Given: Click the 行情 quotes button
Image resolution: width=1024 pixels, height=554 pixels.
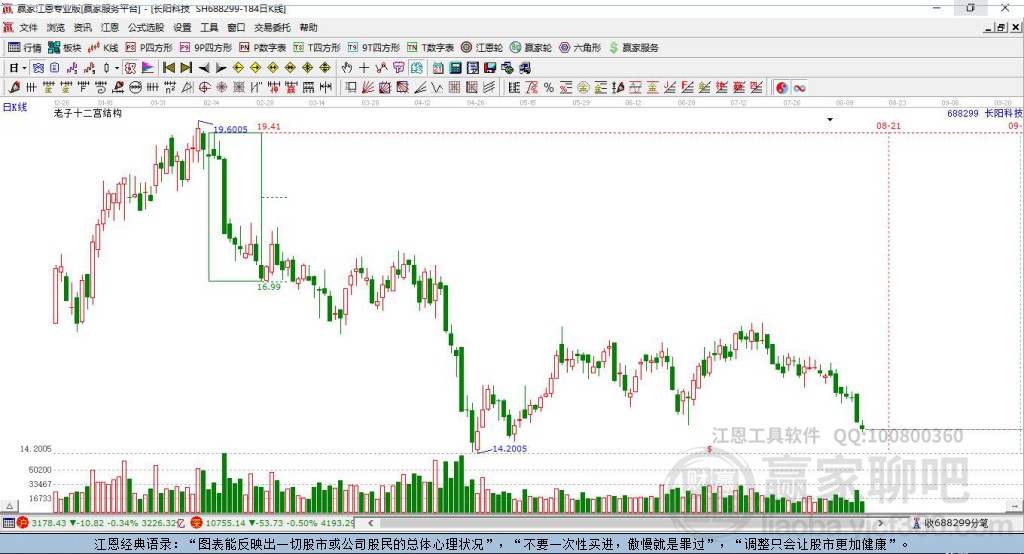Looking at the screenshot, I should pyautogui.click(x=25, y=48).
